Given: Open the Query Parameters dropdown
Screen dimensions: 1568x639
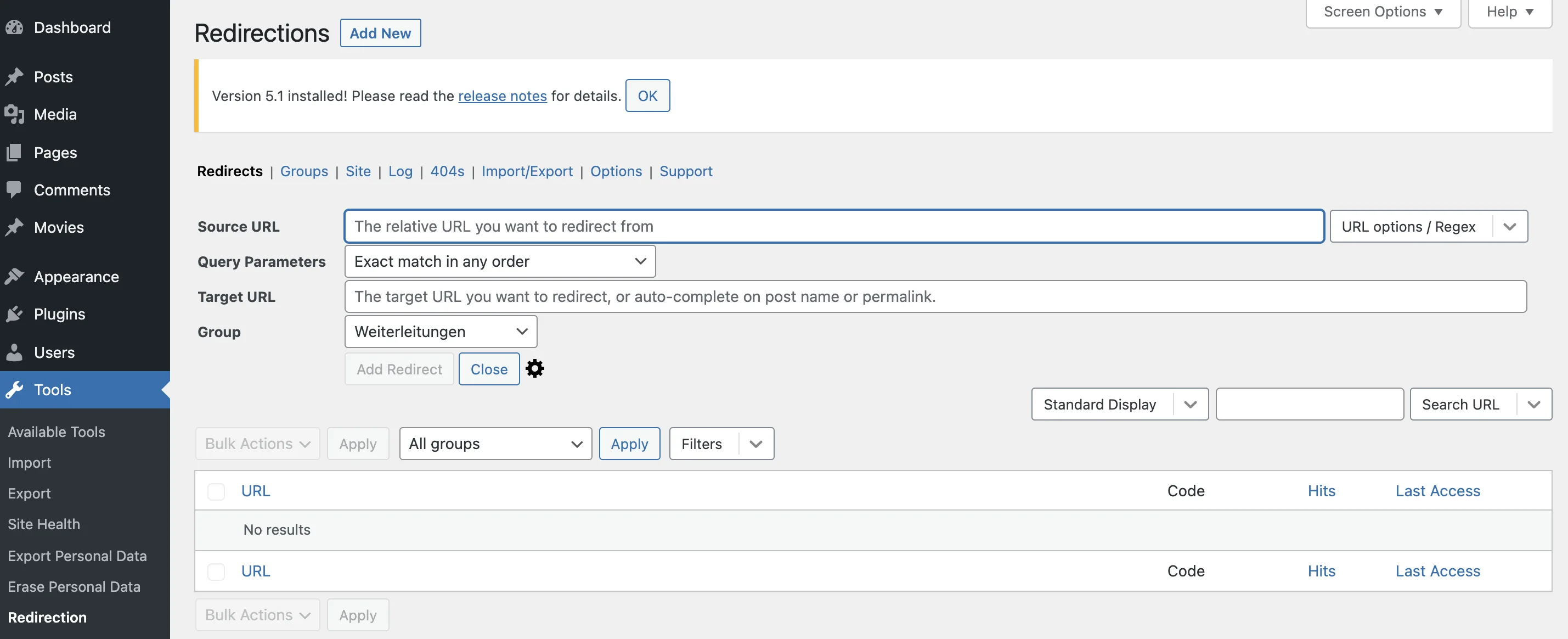Looking at the screenshot, I should tap(499, 261).
